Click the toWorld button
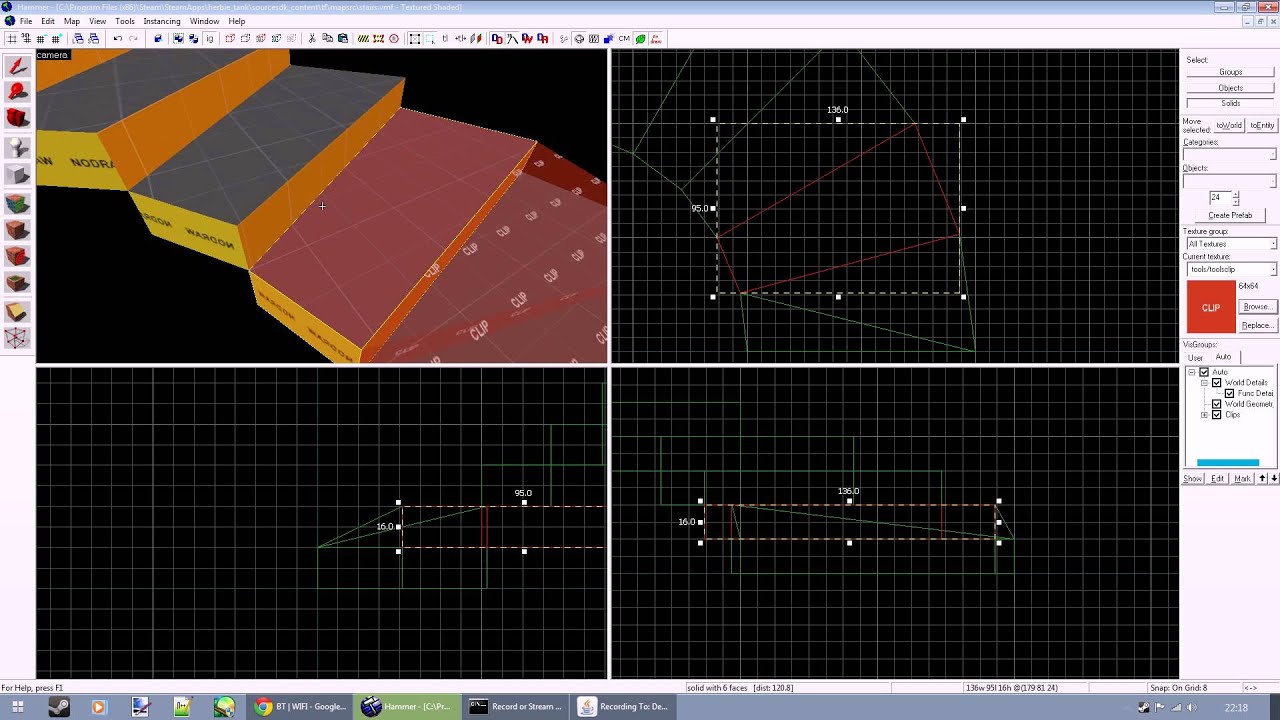Image resolution: width=1280 pixels, height=720 pixels. pyautogui.click(x=1228, y=125)
